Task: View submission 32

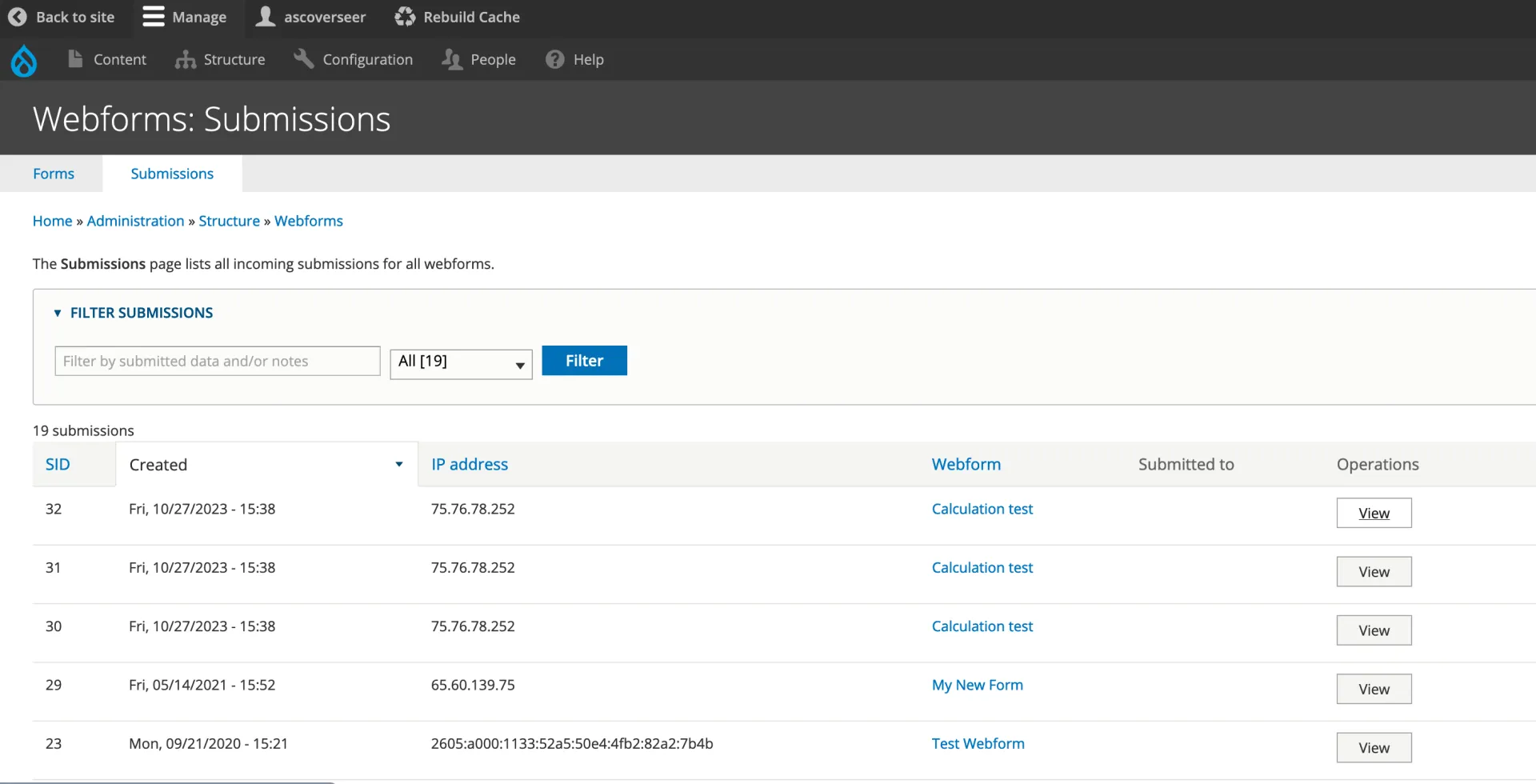Action: pyautogui.click(x=1374, y=514)
